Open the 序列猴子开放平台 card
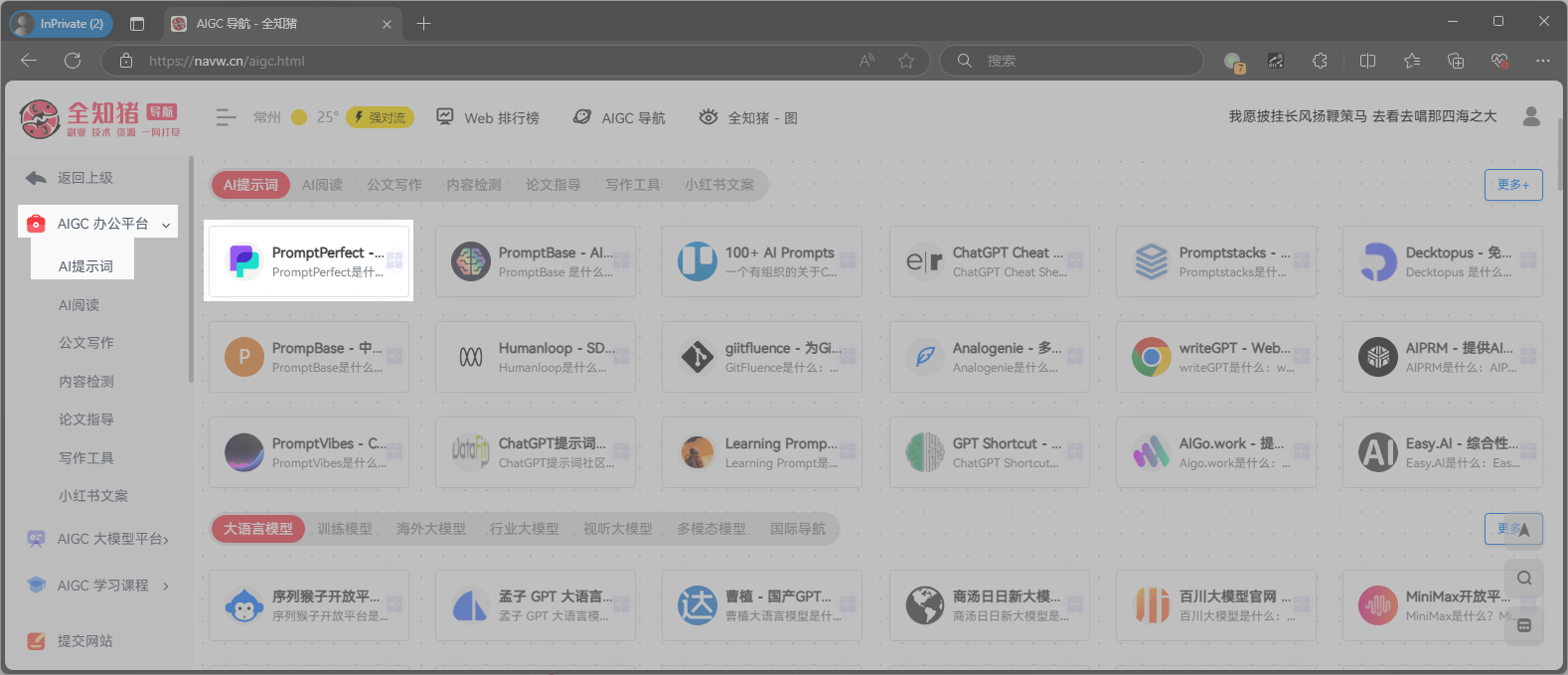 pyautogui.click(x=309, y=605)
